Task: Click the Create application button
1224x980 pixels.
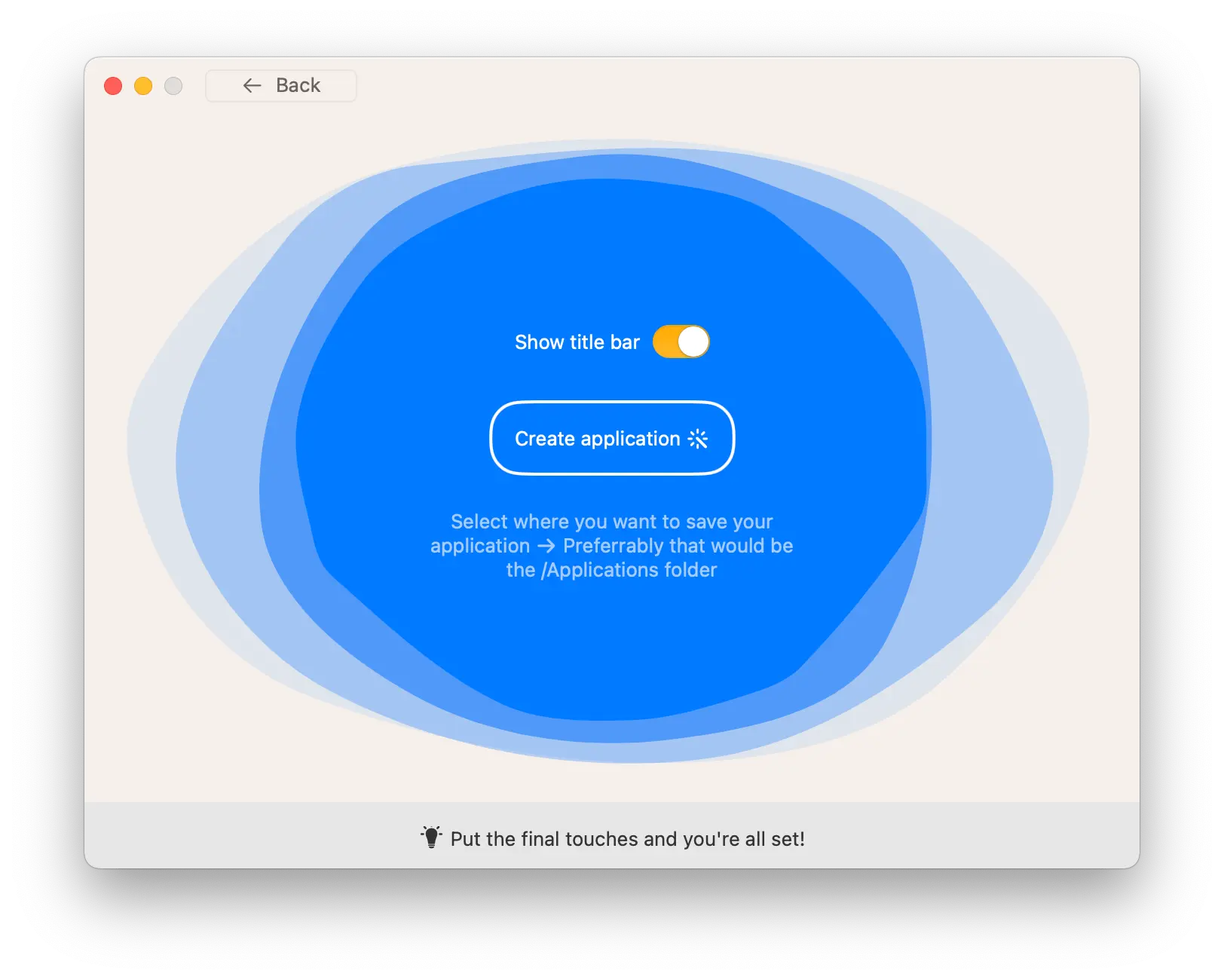Action: (611, 438)
